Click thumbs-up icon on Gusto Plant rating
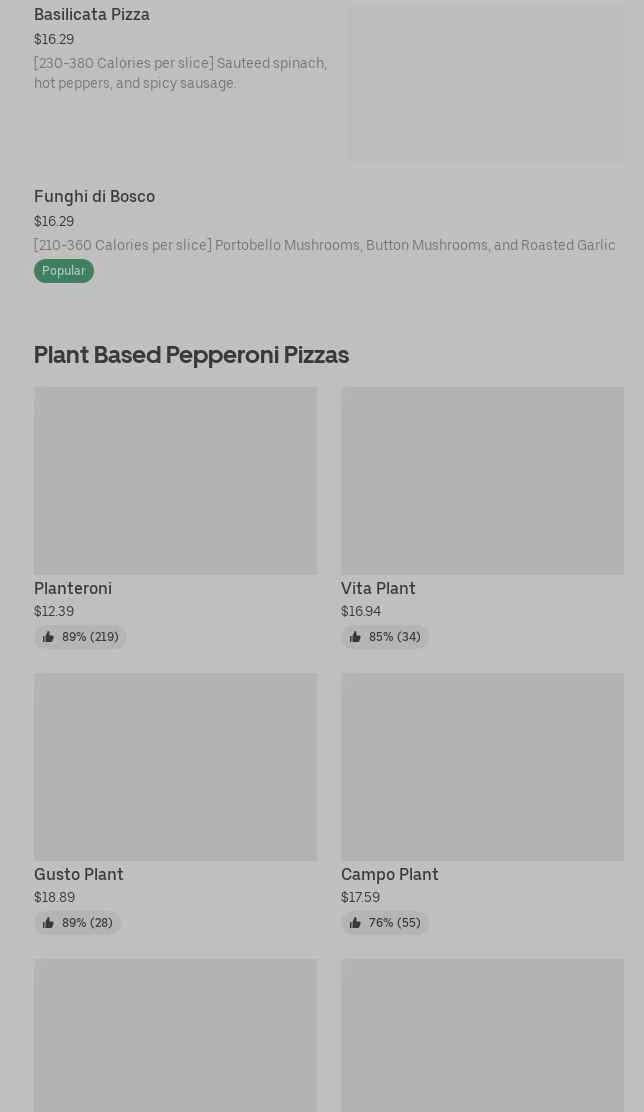 (48, 923)
